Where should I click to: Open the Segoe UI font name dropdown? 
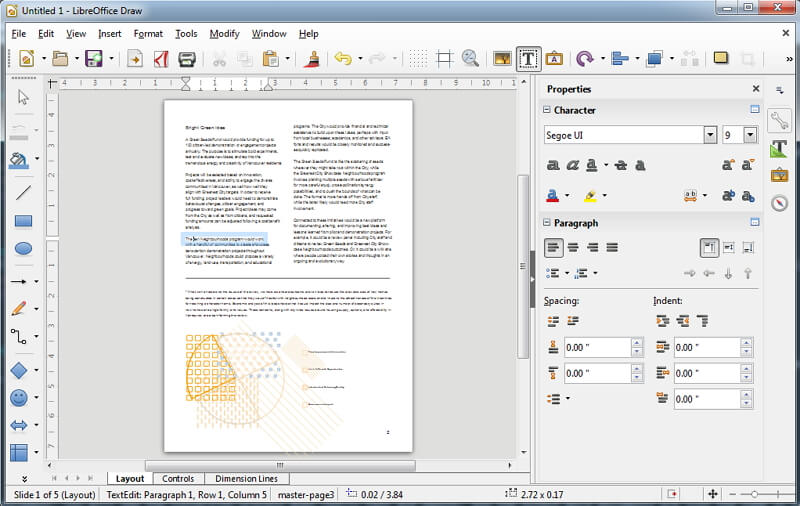710,135
